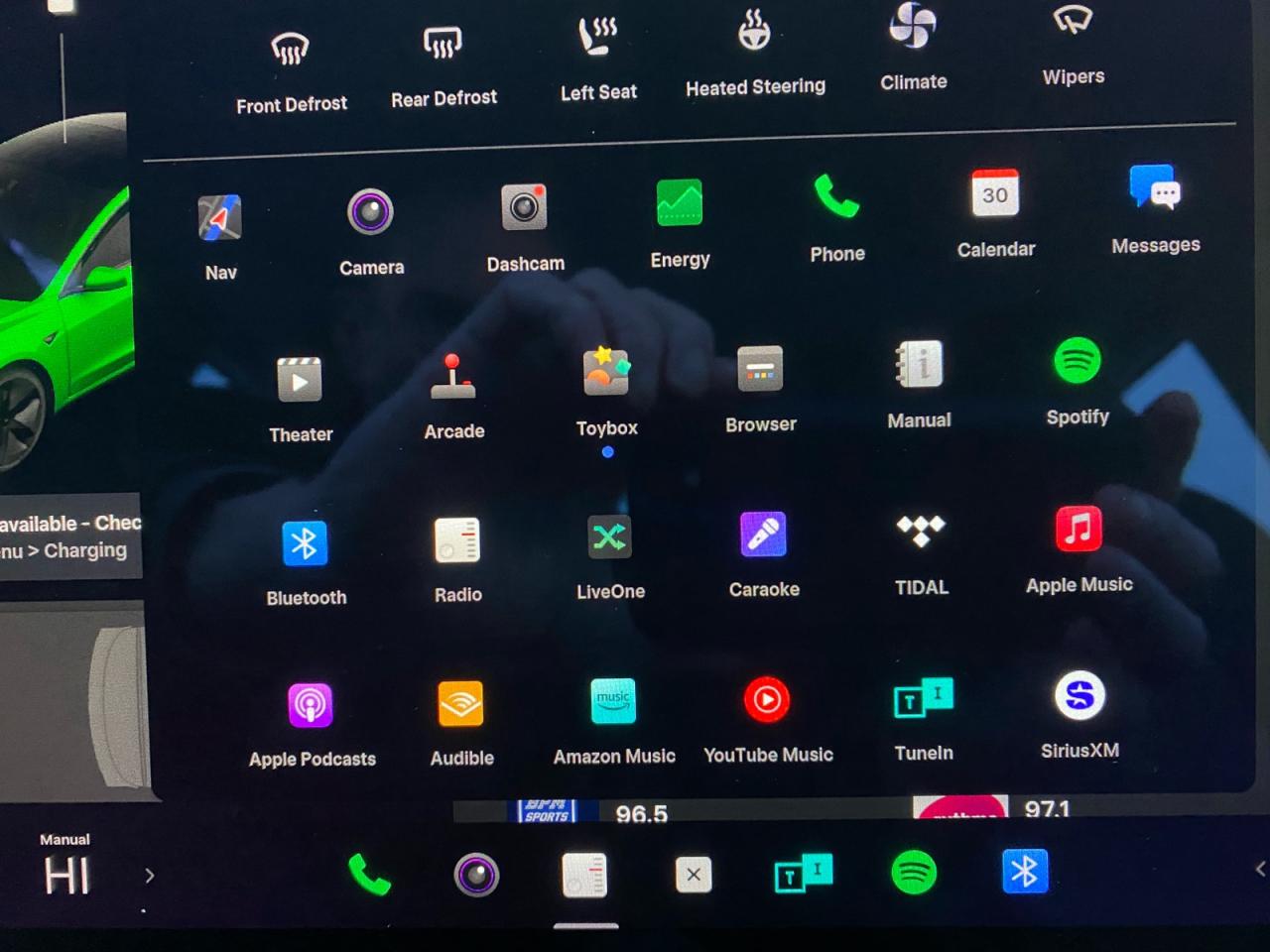1270x952 pixels.
Task: Select the 96.5 radio station
Action: (x=640, y=814)
